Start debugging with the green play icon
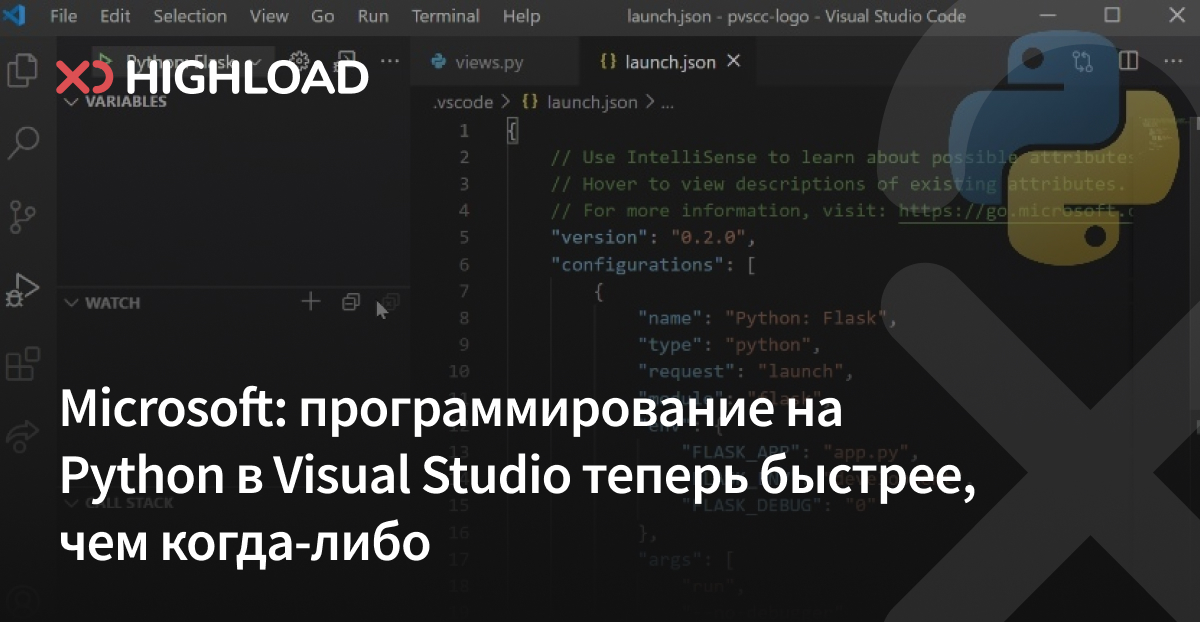 (x=103, y=60)
